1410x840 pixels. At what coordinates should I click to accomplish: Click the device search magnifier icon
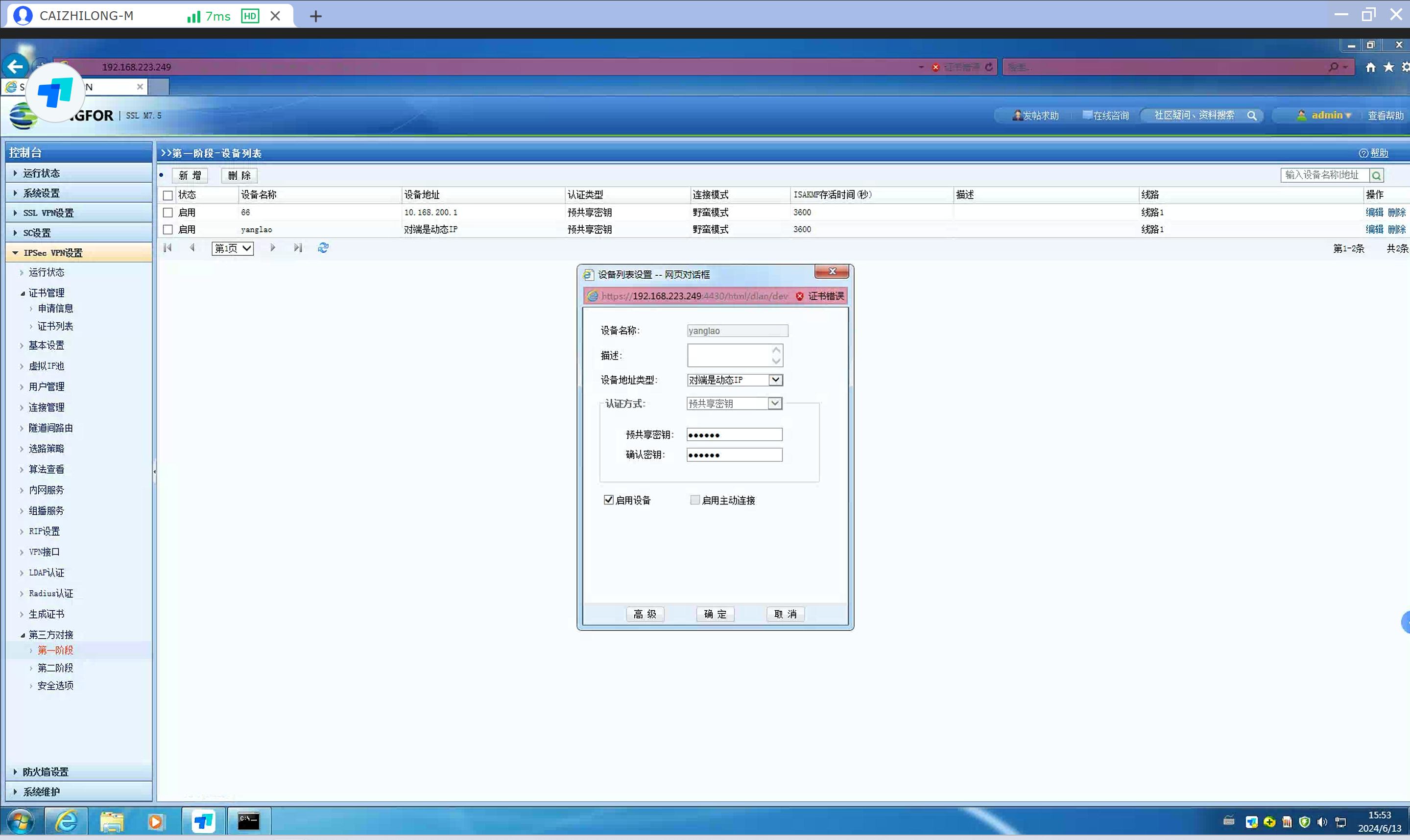coord(1377,175)
